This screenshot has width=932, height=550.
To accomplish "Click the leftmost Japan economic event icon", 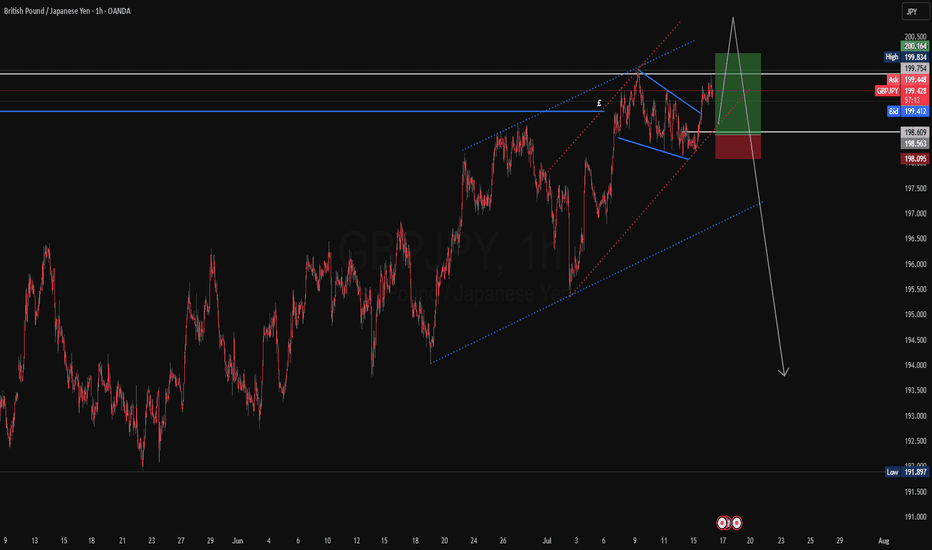I will pos(723,523).
